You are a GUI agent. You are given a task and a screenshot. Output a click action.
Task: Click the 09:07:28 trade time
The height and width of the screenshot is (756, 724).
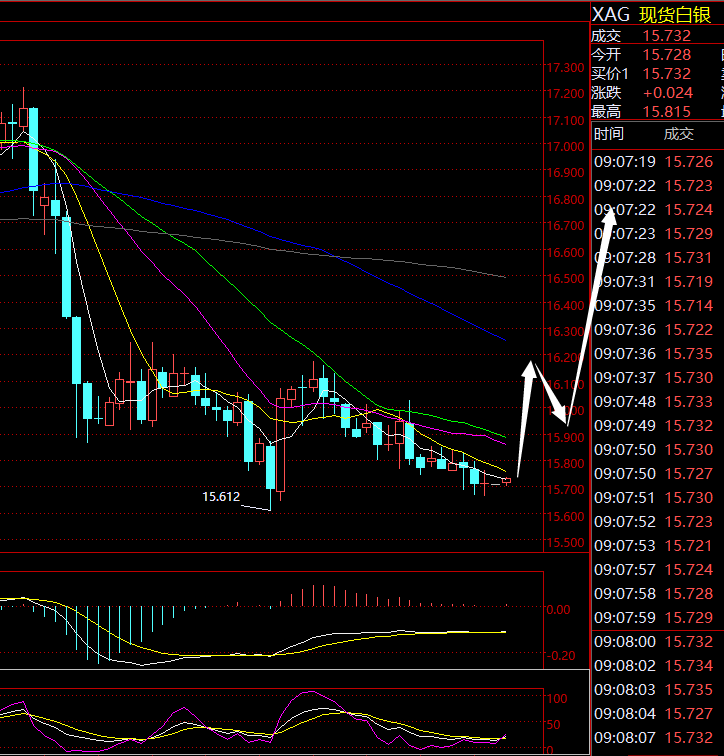[x=625, y=257]
